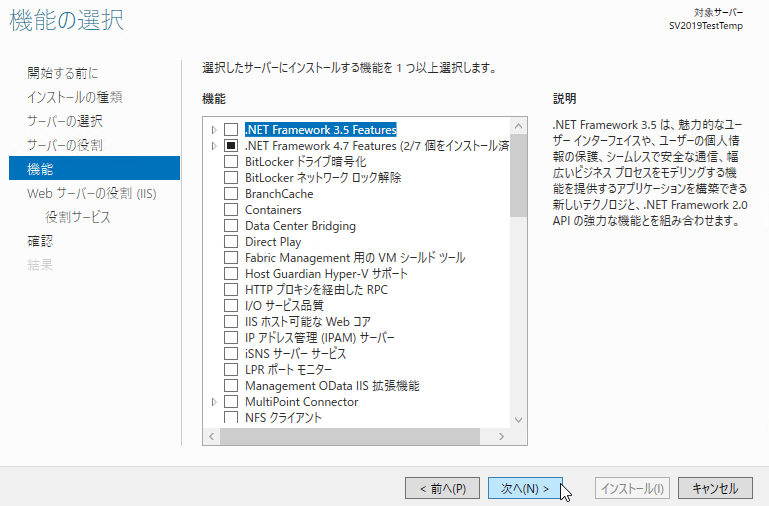The height and width of the screenshot is (506, 769).
Task: Click the 前へ(P) button
Action: click(442, 488)
